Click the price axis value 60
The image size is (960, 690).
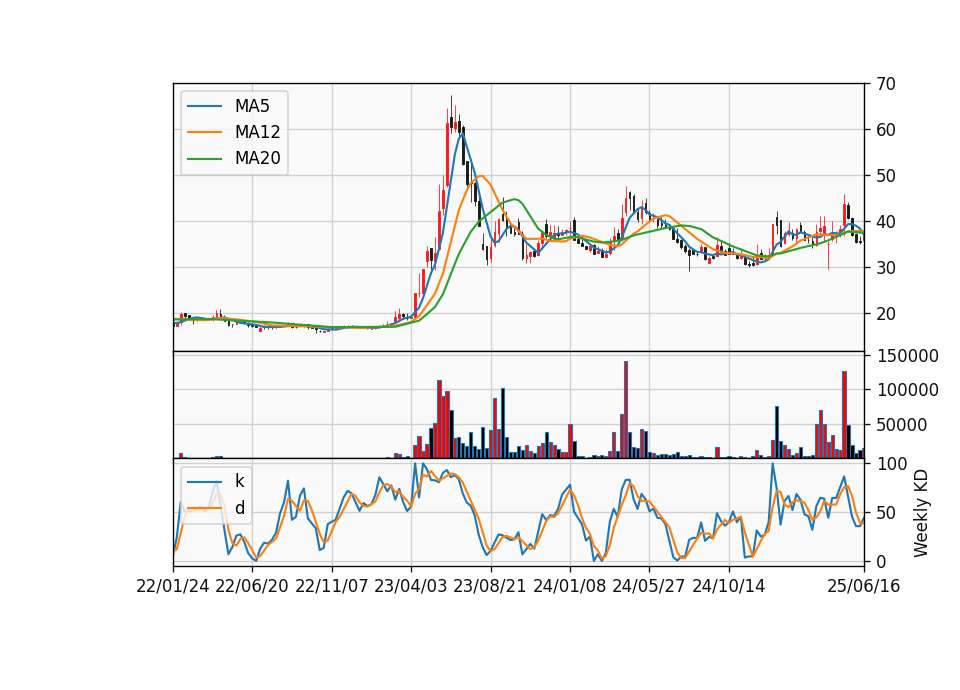coord(885,130)
